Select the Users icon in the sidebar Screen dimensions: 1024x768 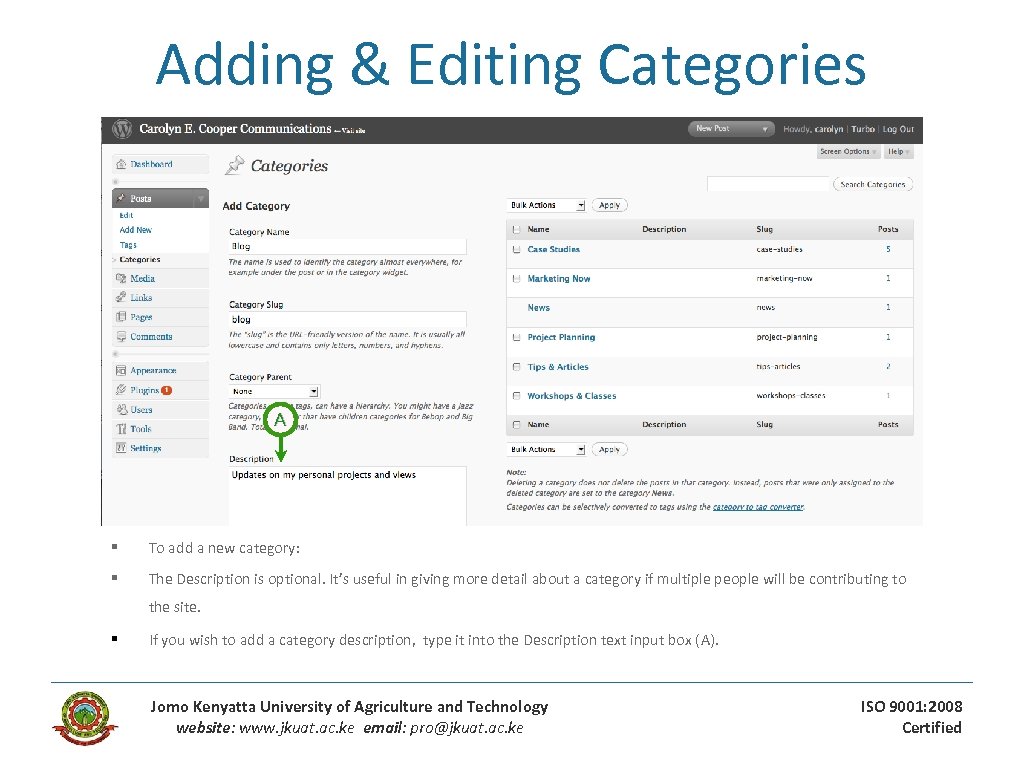(120, 408)
